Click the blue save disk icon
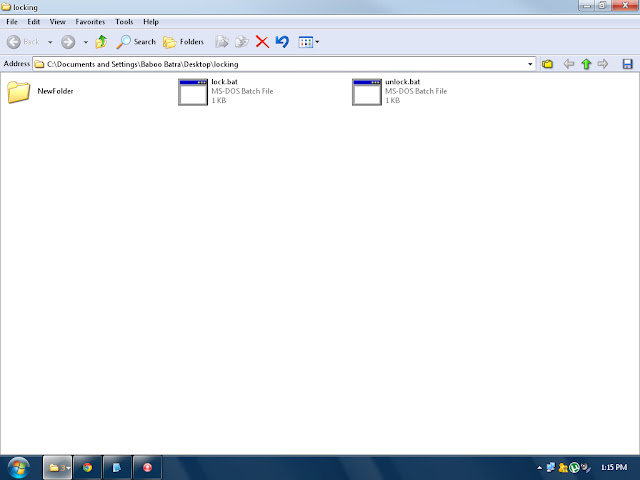Image resolution: width=640 pixels, height=480 pixels. coord(627,64)
